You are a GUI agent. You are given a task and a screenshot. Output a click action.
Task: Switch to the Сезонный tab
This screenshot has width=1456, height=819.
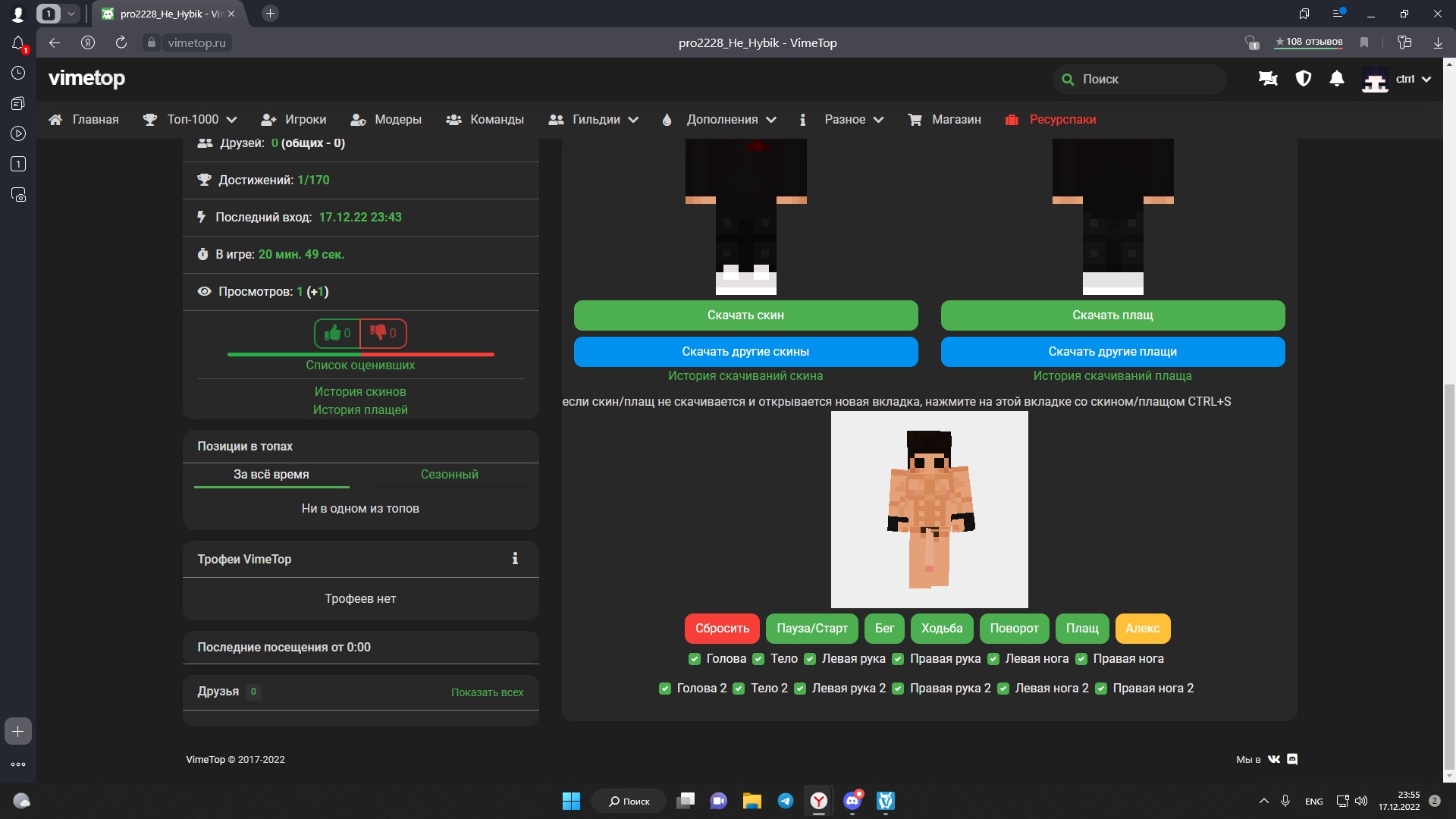(x=449, y=474)
